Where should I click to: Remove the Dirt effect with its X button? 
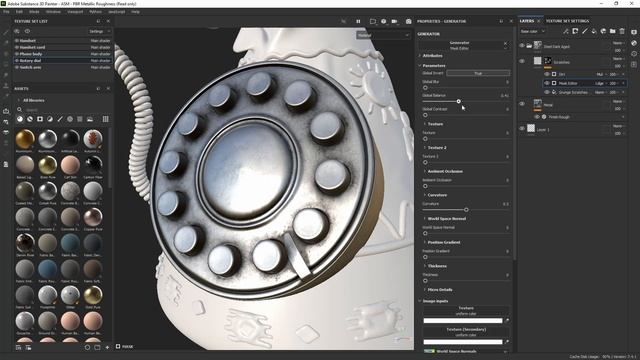click(x=623, y=74)
